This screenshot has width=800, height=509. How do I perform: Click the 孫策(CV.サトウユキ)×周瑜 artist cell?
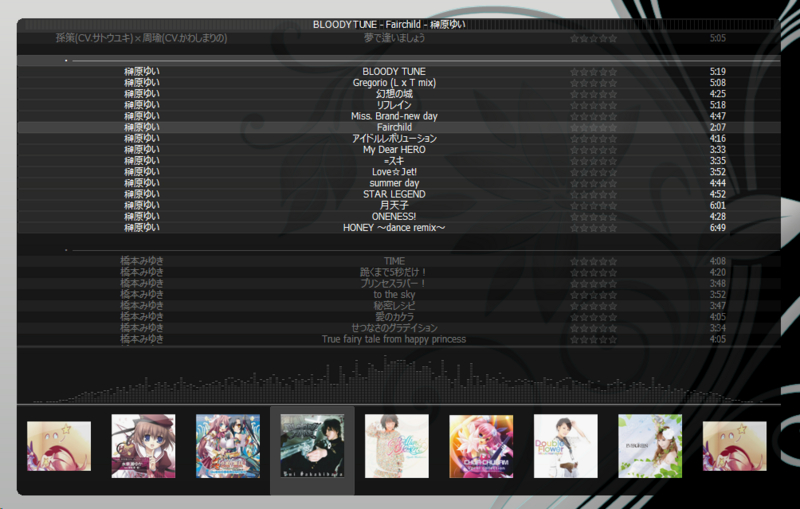(x=141, y=38)
